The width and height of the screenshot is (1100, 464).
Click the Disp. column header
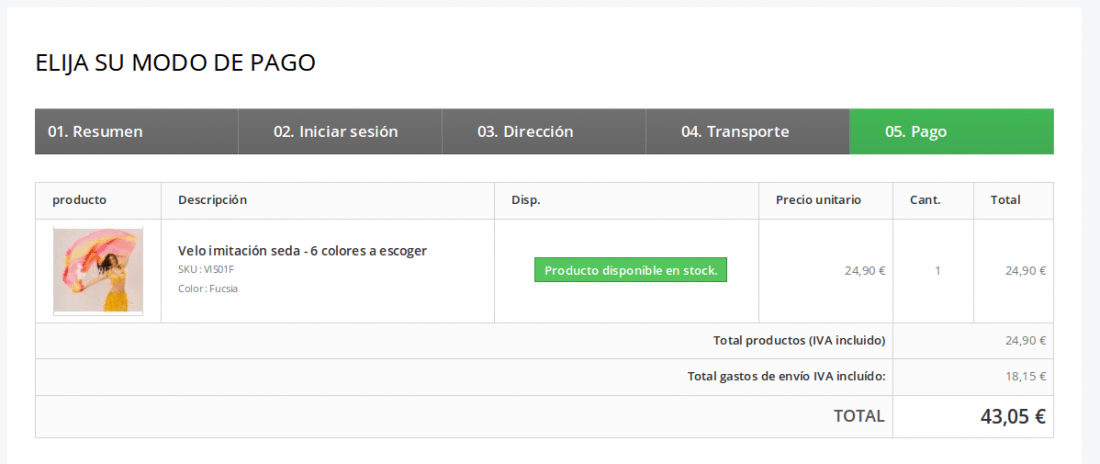pyautogui.click(x=525, y=200)
